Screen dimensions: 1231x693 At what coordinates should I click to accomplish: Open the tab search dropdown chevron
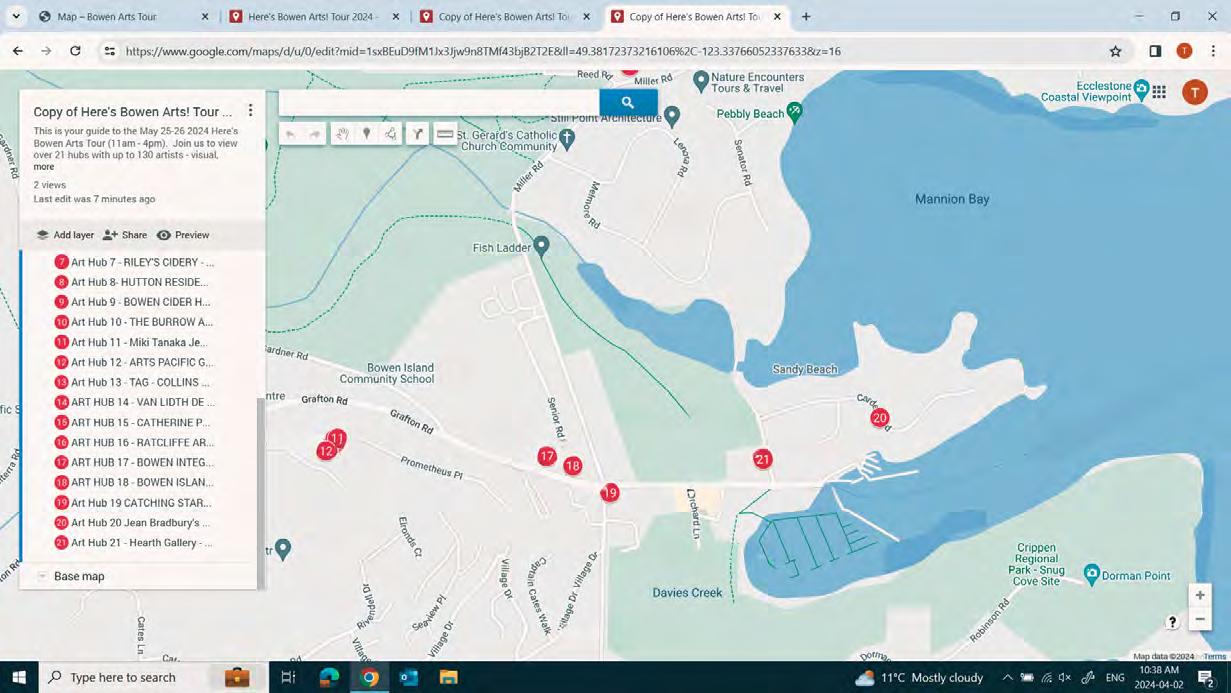point(16,17)
